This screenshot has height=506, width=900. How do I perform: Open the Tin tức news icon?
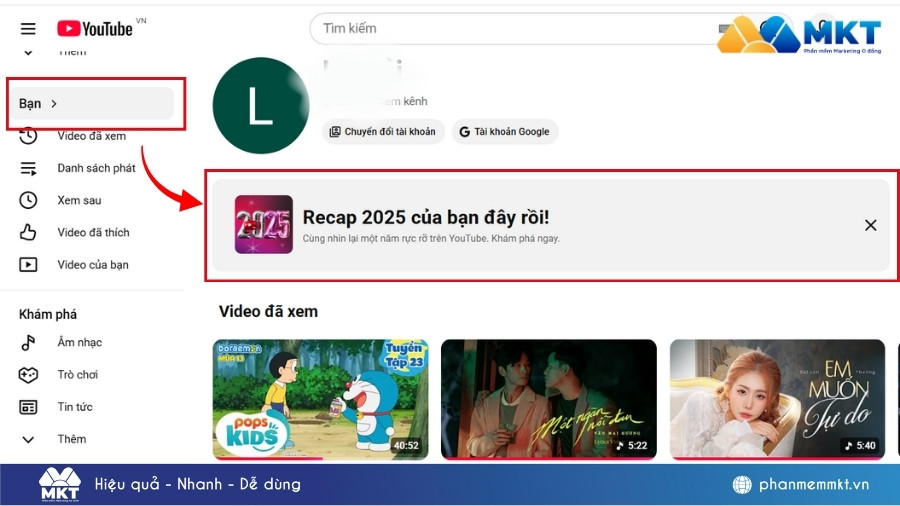pos(28,407)
